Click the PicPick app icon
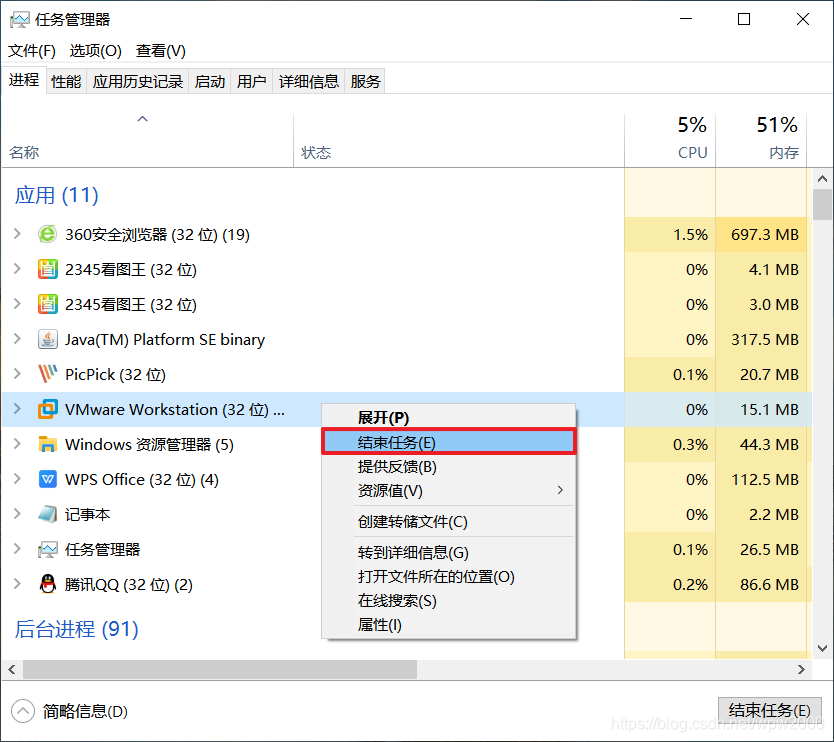 click(x=47, y=374)
